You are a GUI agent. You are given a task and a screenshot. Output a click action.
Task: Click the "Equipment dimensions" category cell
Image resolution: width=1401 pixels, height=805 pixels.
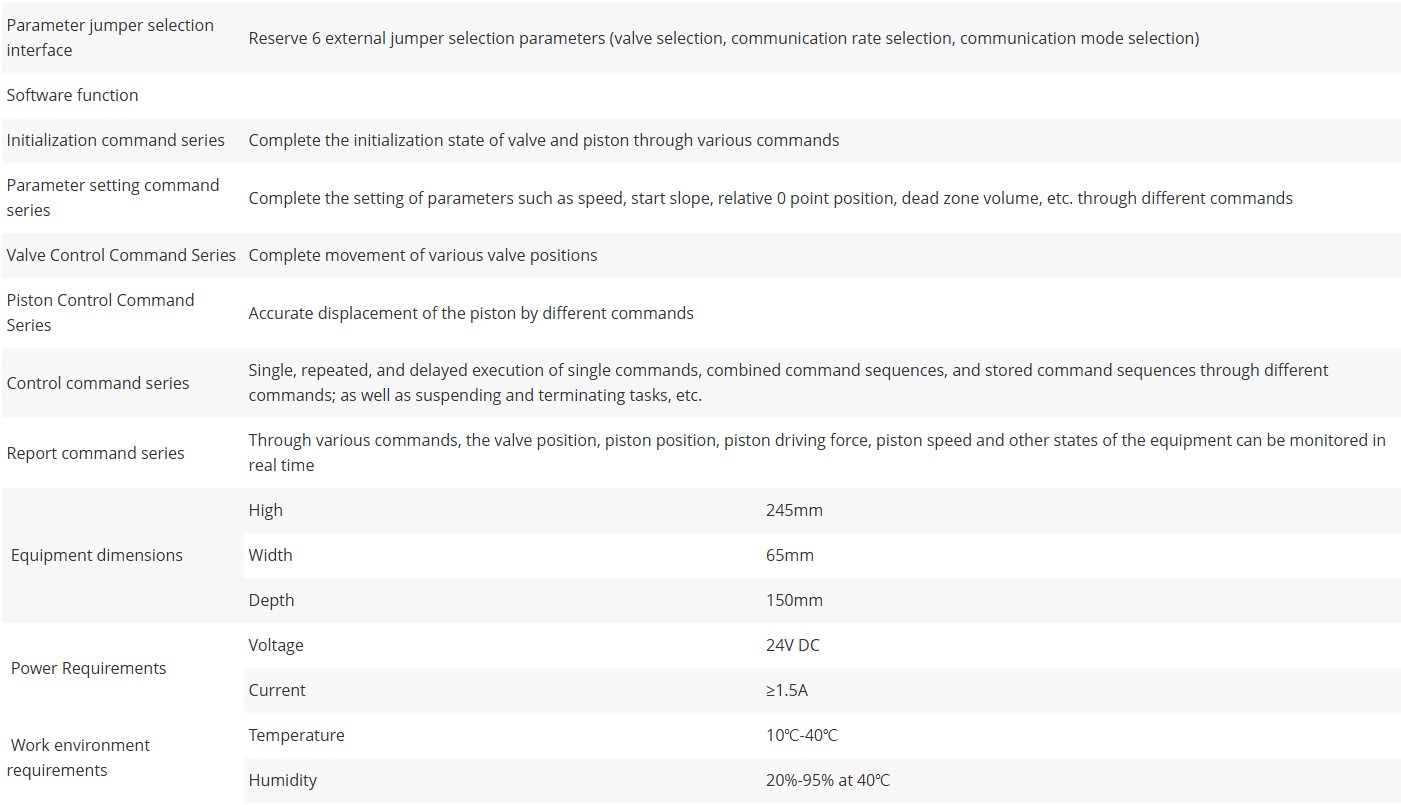coord(97,555)
